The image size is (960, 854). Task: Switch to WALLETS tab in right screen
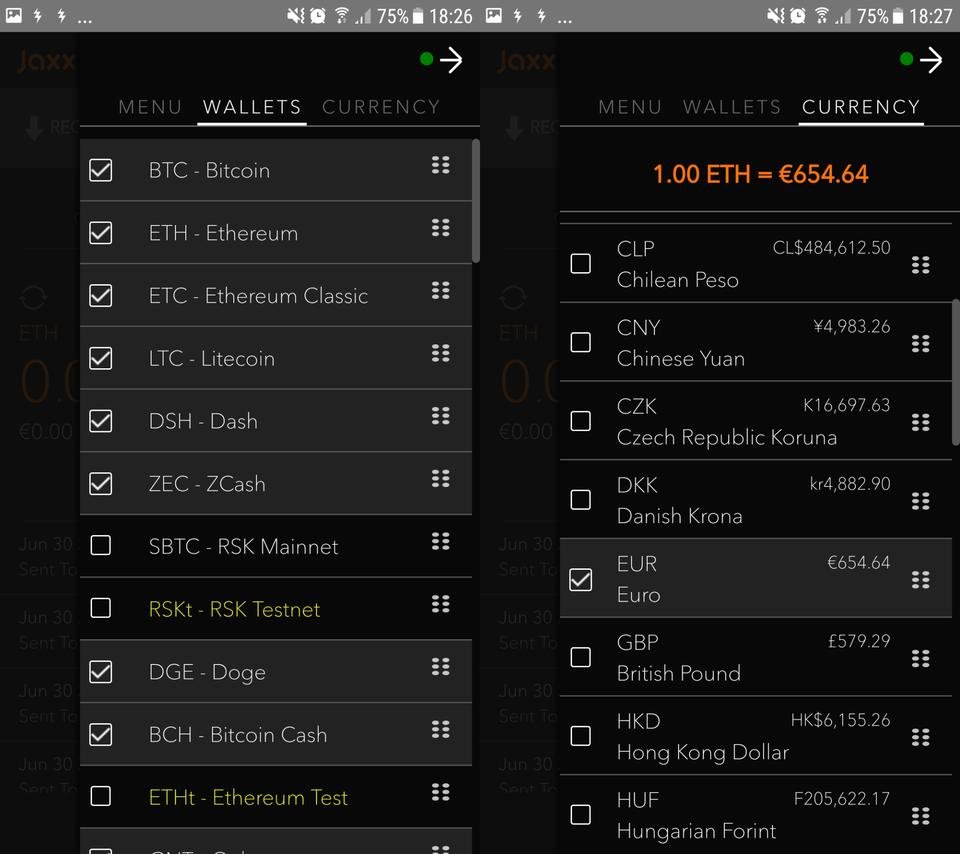732,107
